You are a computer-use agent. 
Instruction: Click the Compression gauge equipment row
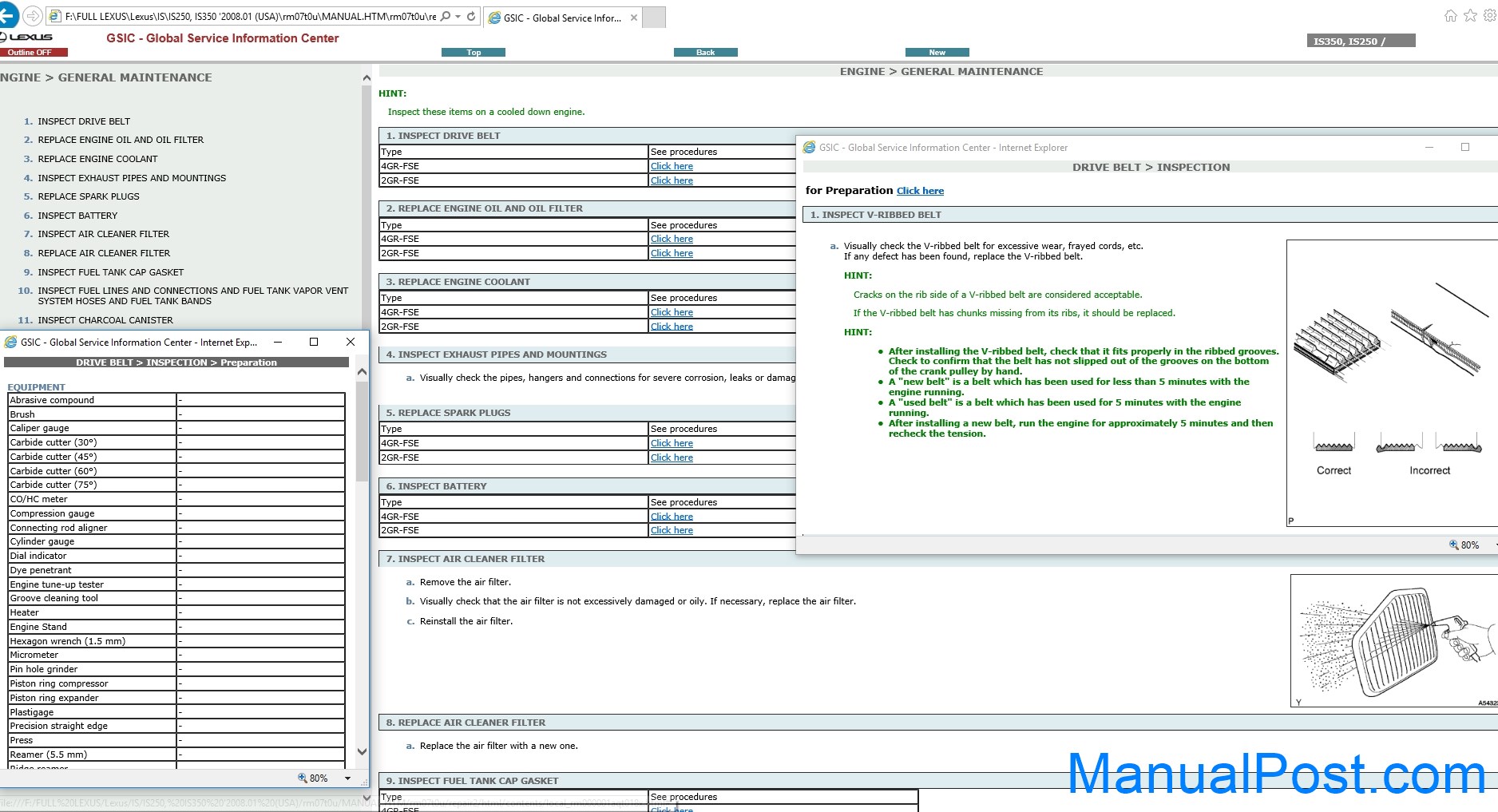click(176, 513)
